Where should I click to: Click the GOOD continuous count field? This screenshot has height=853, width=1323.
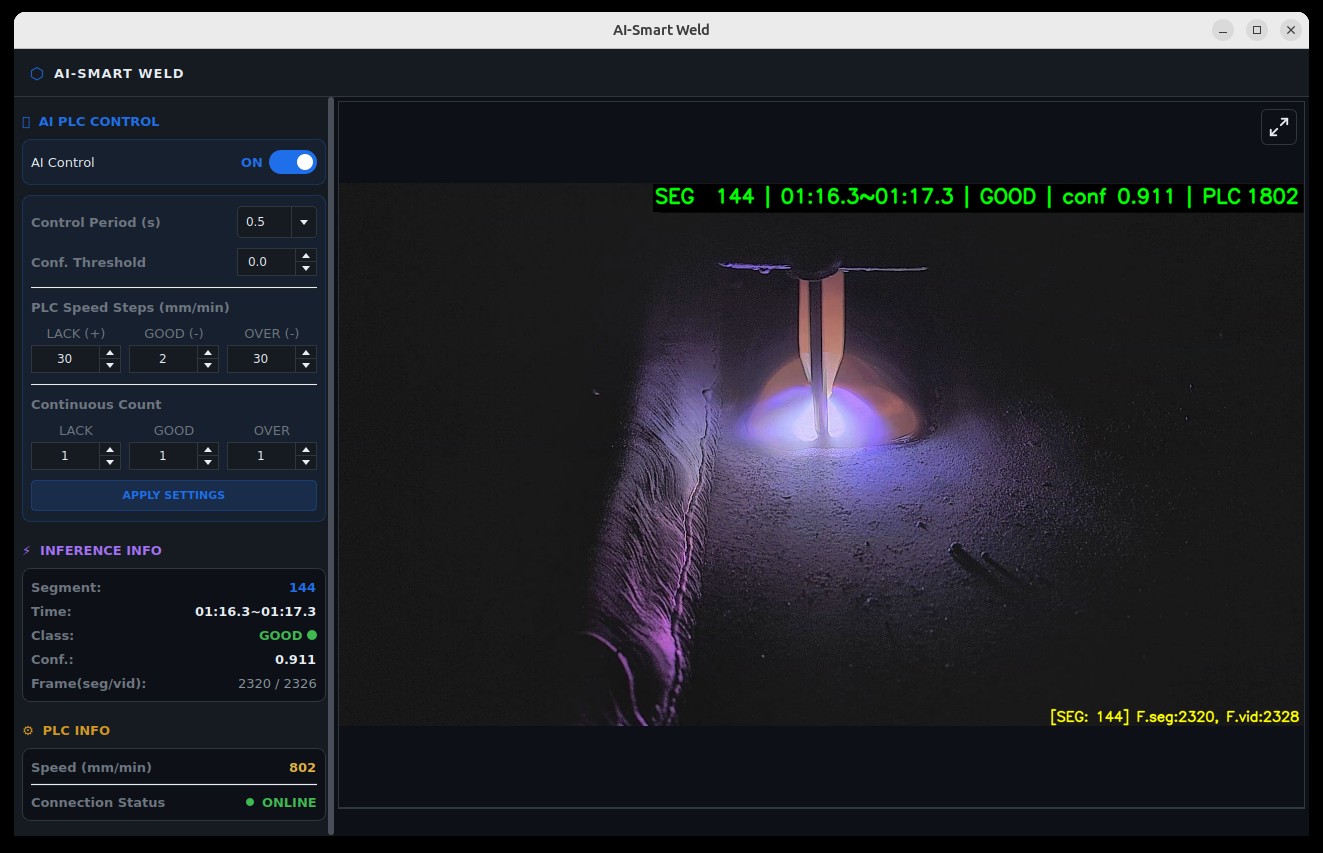(163, 456)
